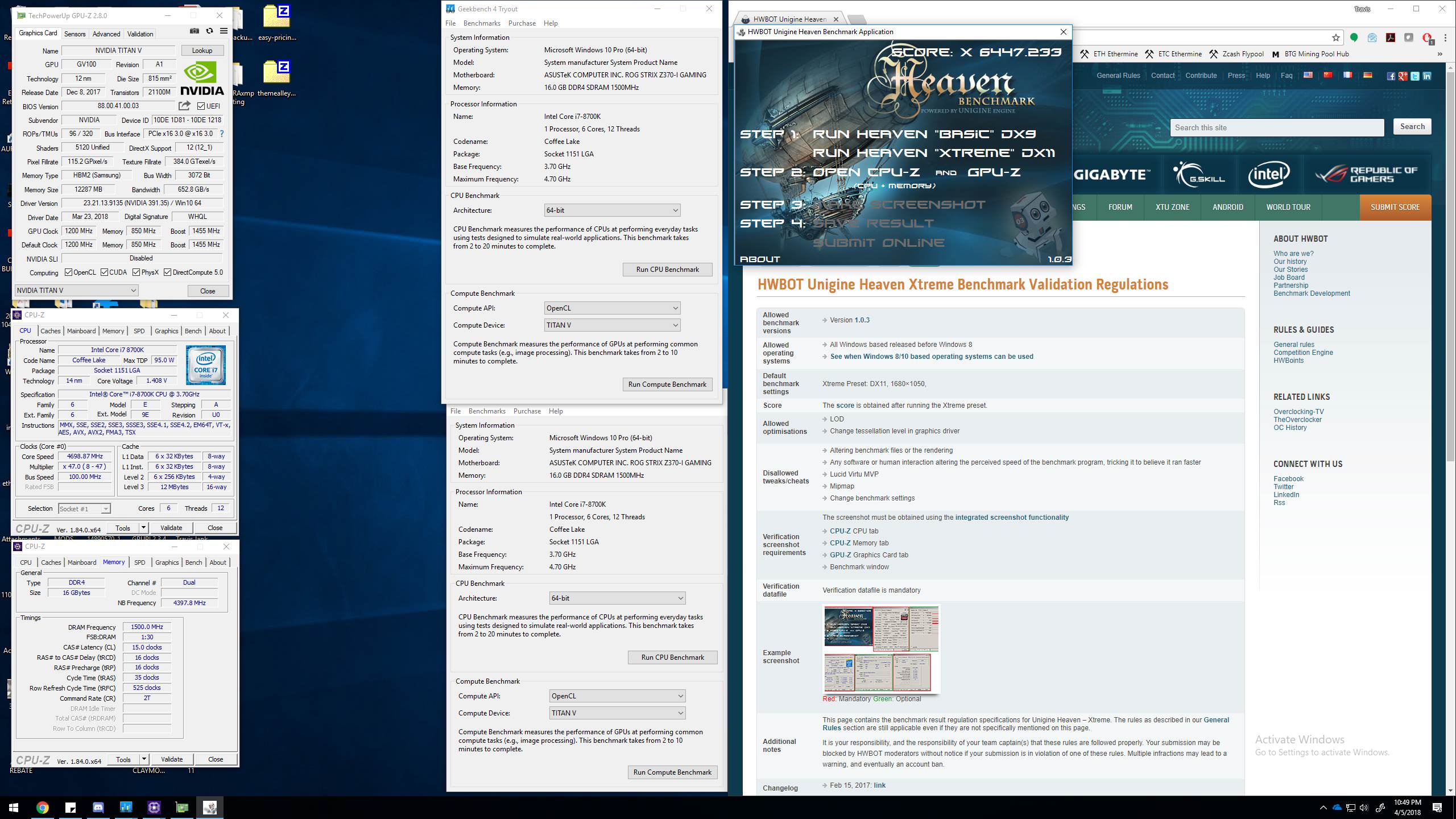Click Twitter icon in HWBOT header
Viewport: 1456px width, 819px height.
pos(1415,76)
